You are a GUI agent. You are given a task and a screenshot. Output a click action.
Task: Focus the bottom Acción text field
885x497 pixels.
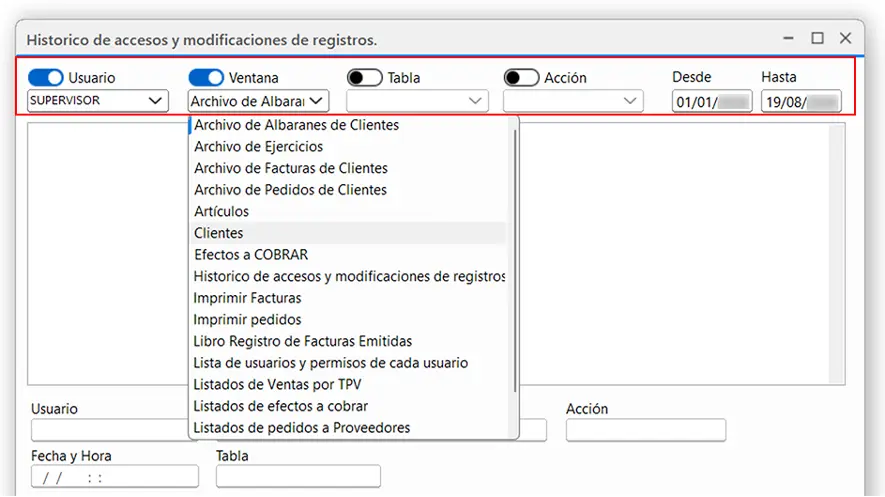click(646, 430)
